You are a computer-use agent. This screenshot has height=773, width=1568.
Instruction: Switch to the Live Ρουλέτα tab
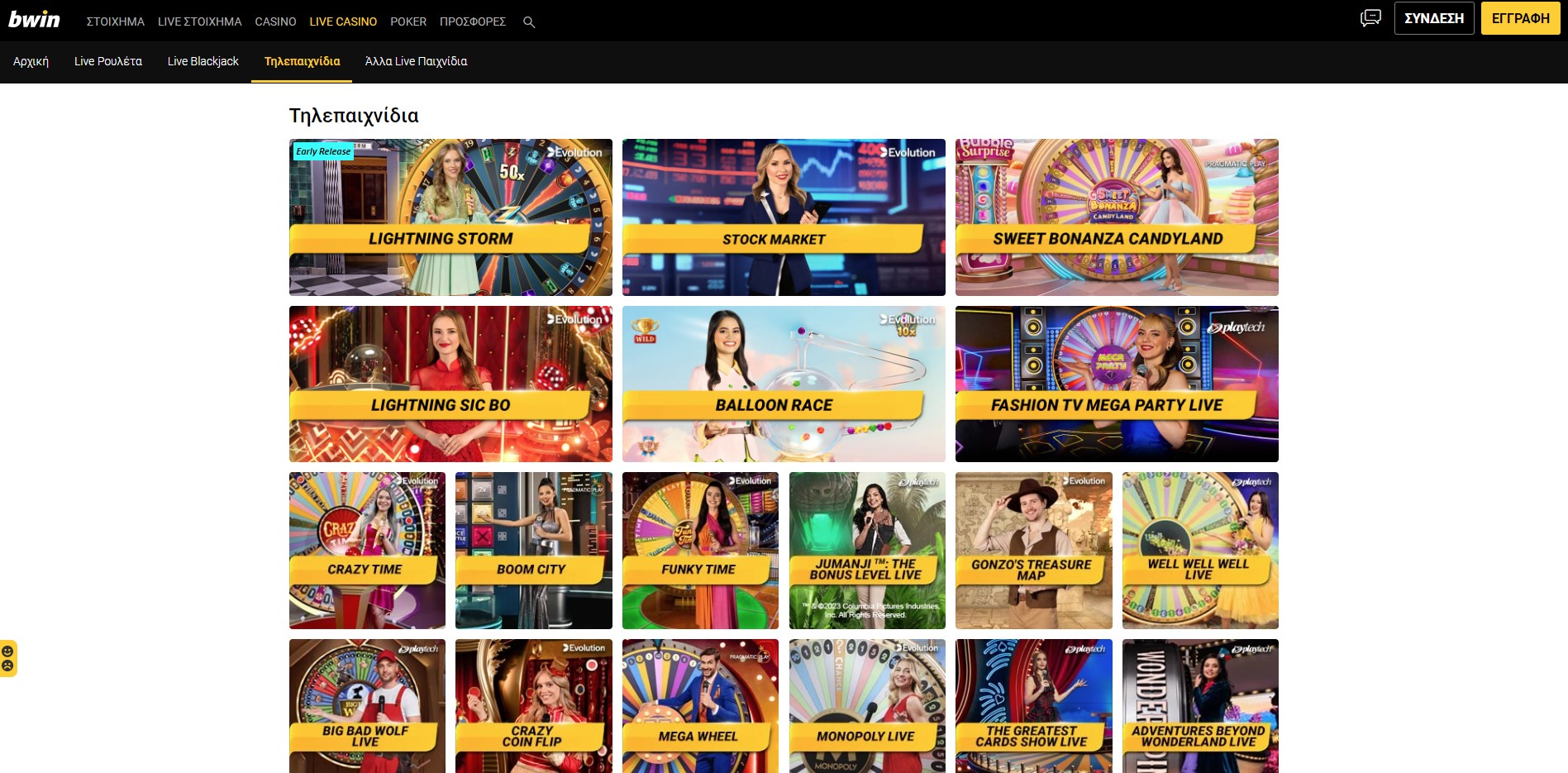(x=108, y=61)
